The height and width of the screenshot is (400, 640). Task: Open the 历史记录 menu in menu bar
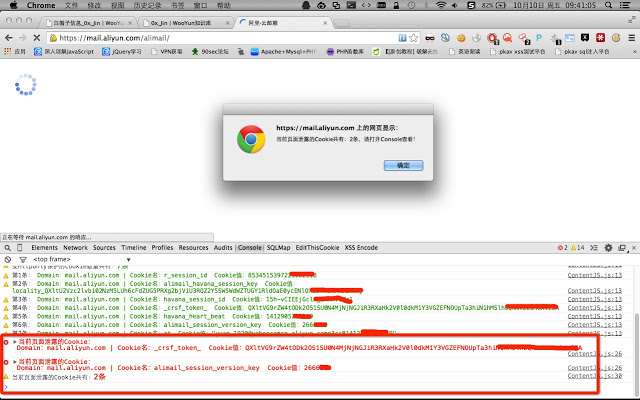147,5
